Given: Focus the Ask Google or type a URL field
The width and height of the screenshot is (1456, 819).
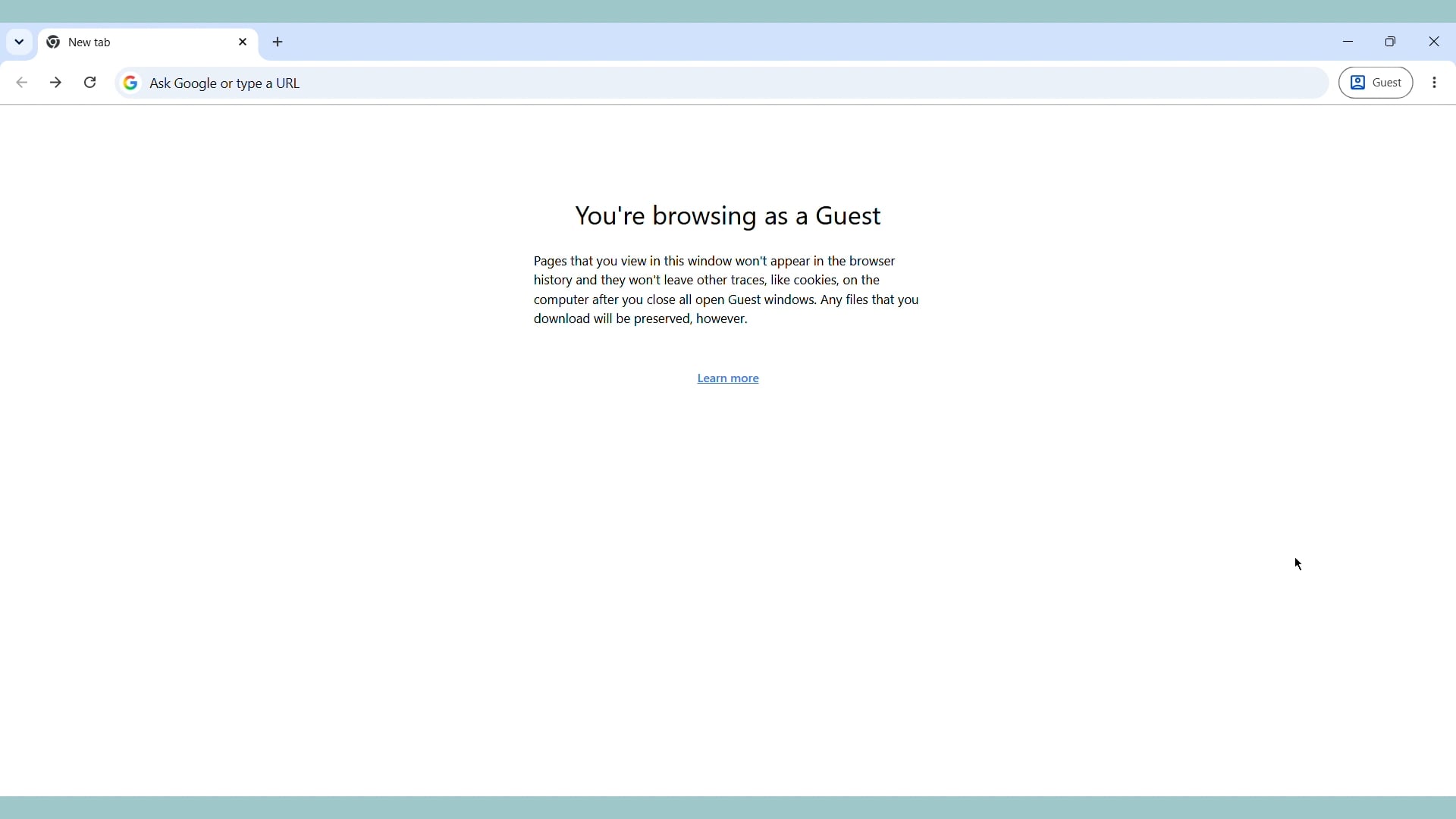Looking at the screenshot, I should pos(723,83).
